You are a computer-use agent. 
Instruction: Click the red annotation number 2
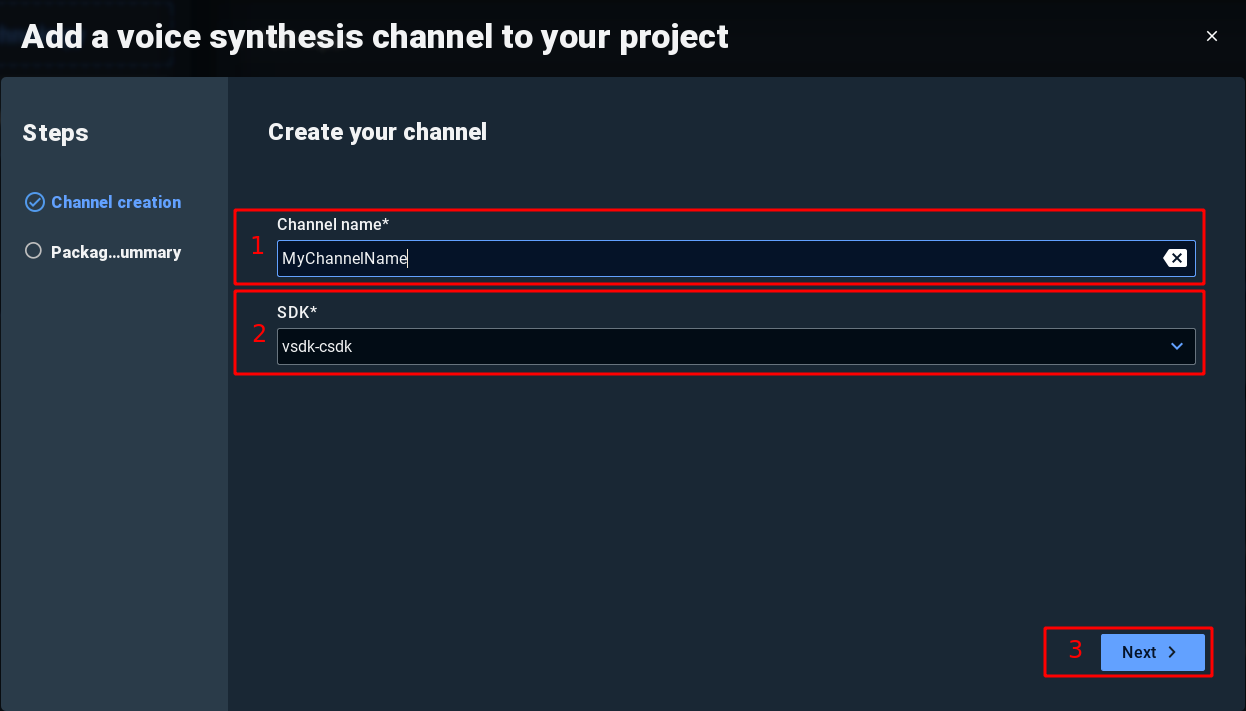(258, 334)
